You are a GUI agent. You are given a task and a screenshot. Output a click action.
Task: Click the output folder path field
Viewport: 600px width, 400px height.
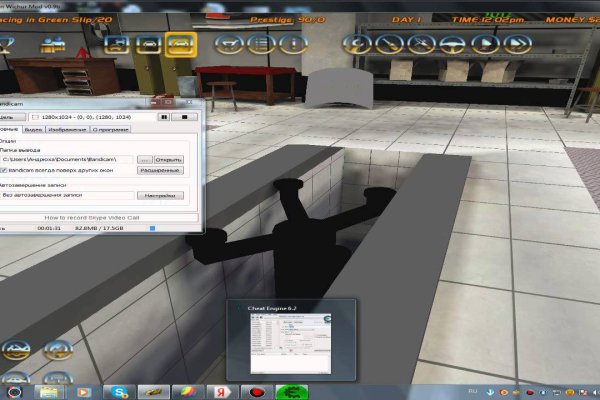68,159
